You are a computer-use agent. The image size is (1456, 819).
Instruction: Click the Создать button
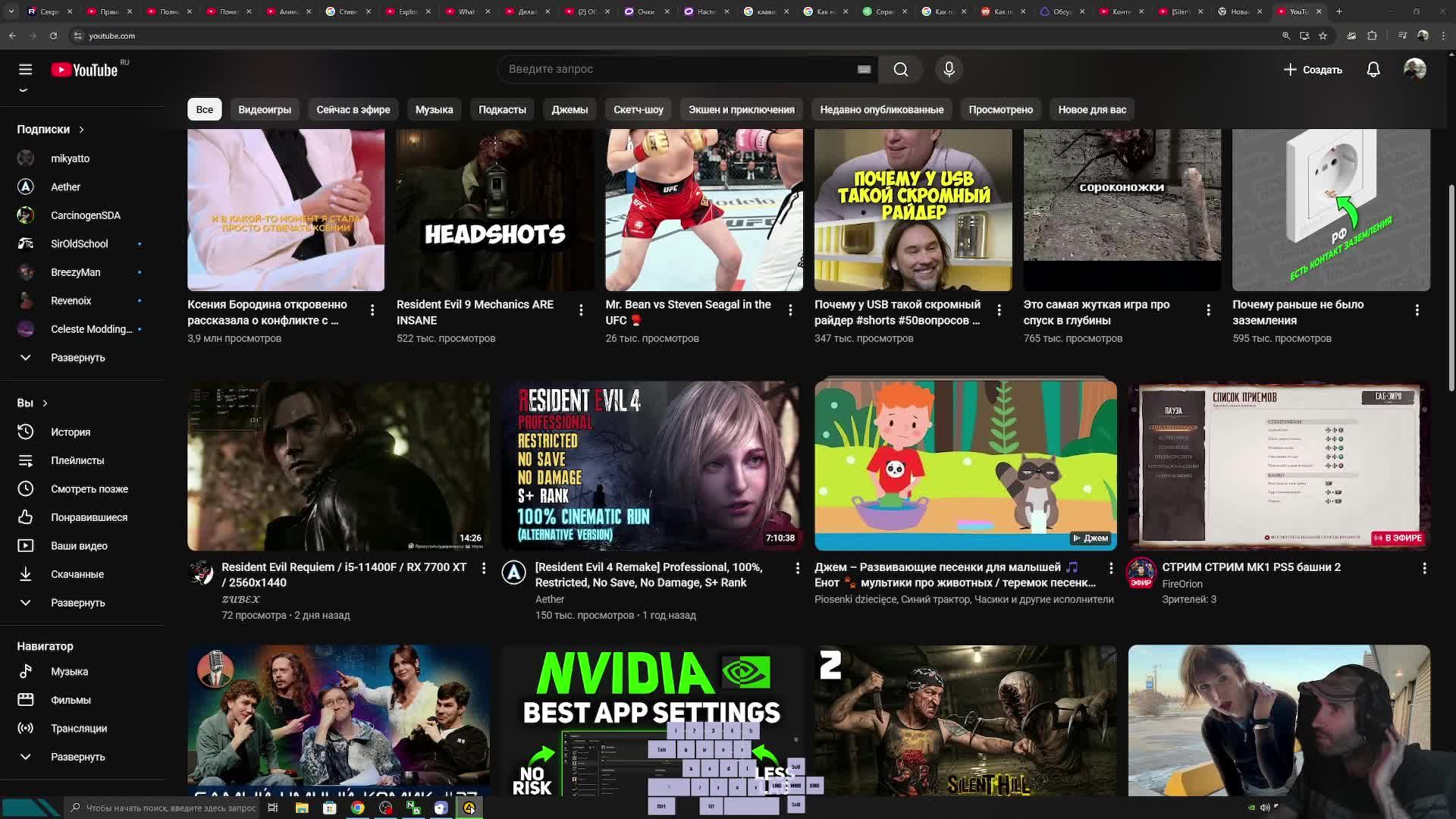(1313, 70)
